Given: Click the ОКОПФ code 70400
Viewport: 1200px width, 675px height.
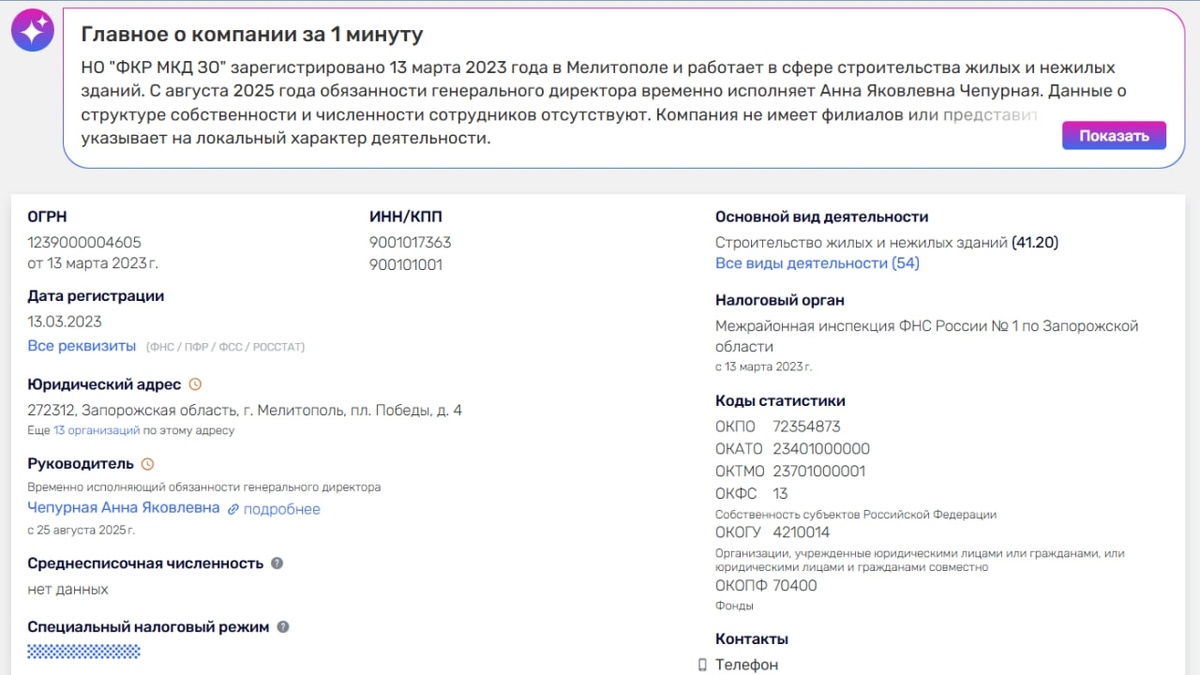Looking at the screenshot, I should coord(795,585).
